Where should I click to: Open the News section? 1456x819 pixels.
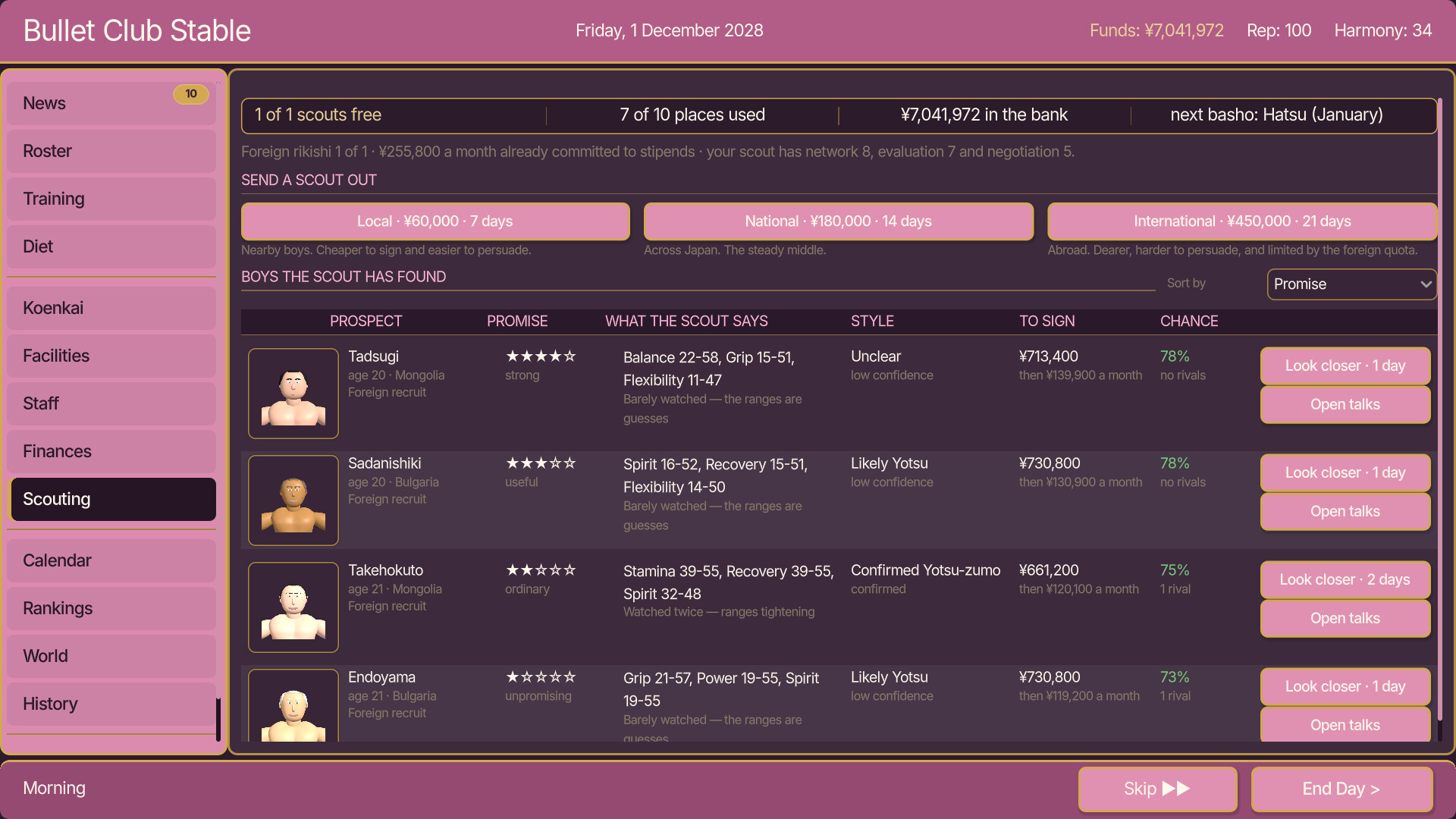click(x=111, y=103)
